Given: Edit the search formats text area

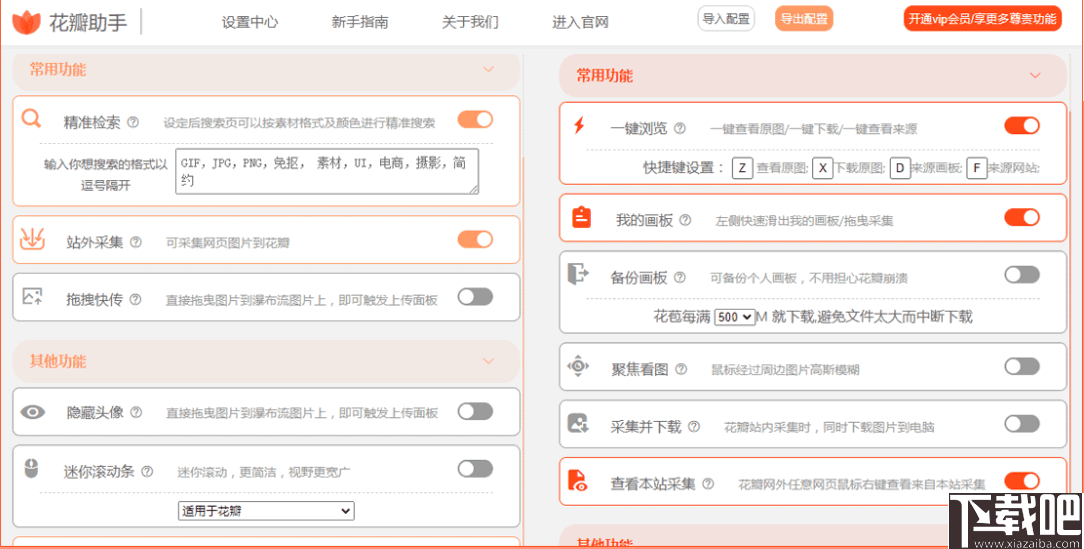Looking at the screenshot, I should 327,171.
